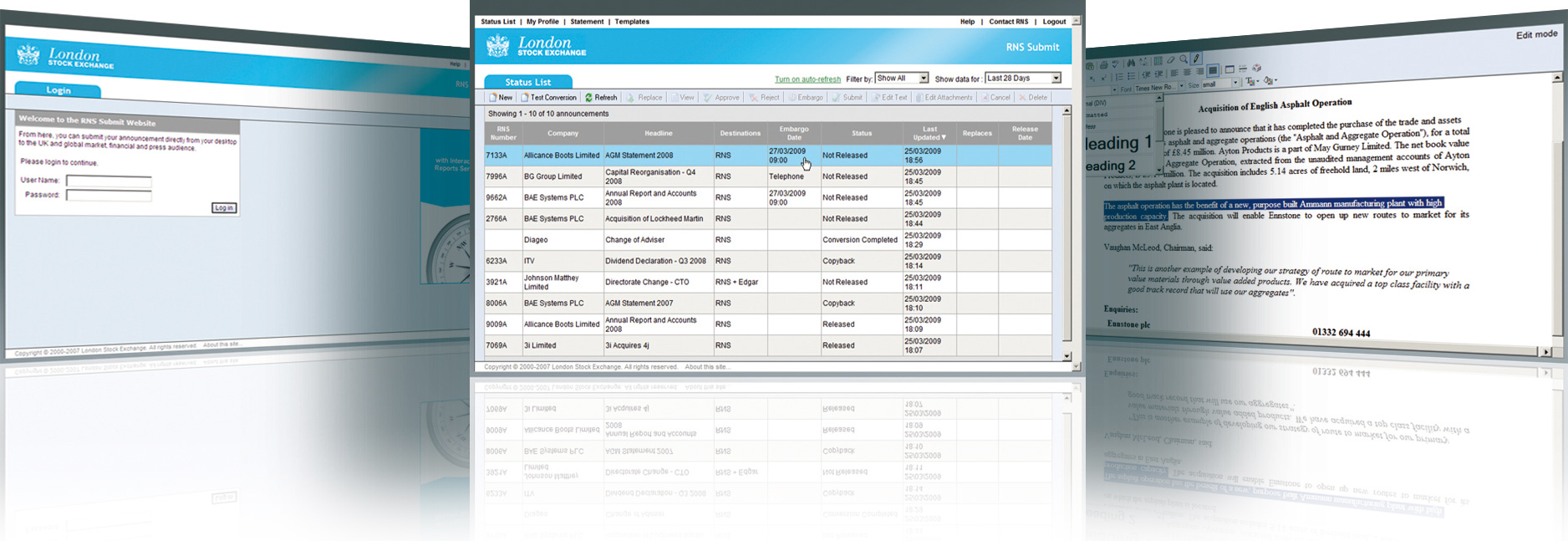Open Templates in the top menu
This screenshot has width=1568, height=541.
[632, 22]
